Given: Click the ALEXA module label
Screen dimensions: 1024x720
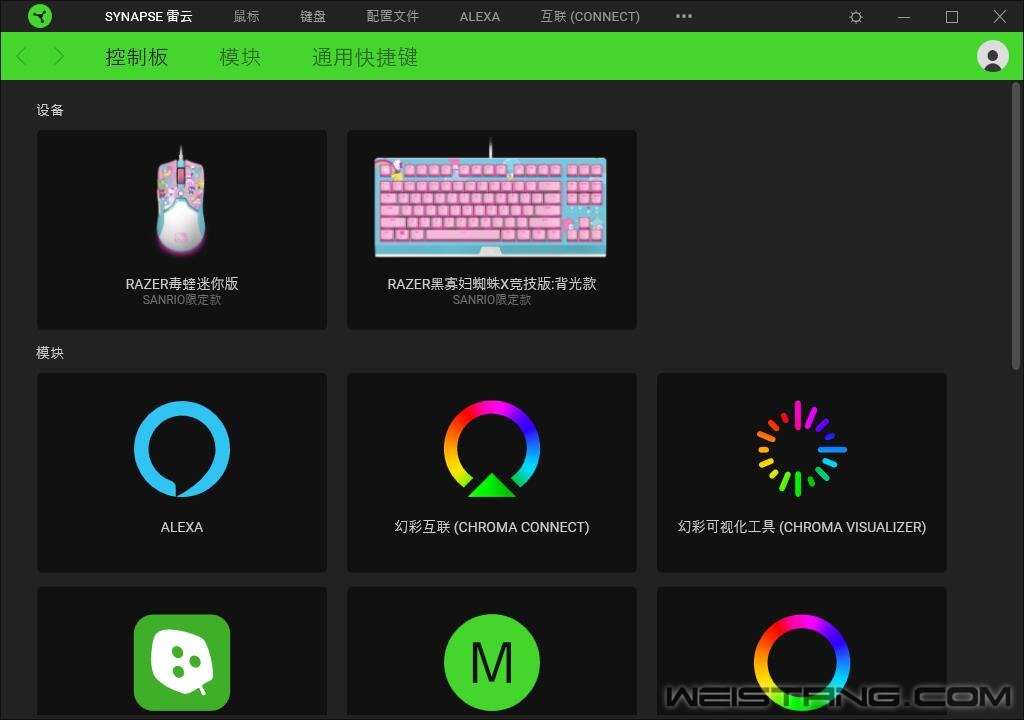Looking at the screenshot, I should [182, 527].
